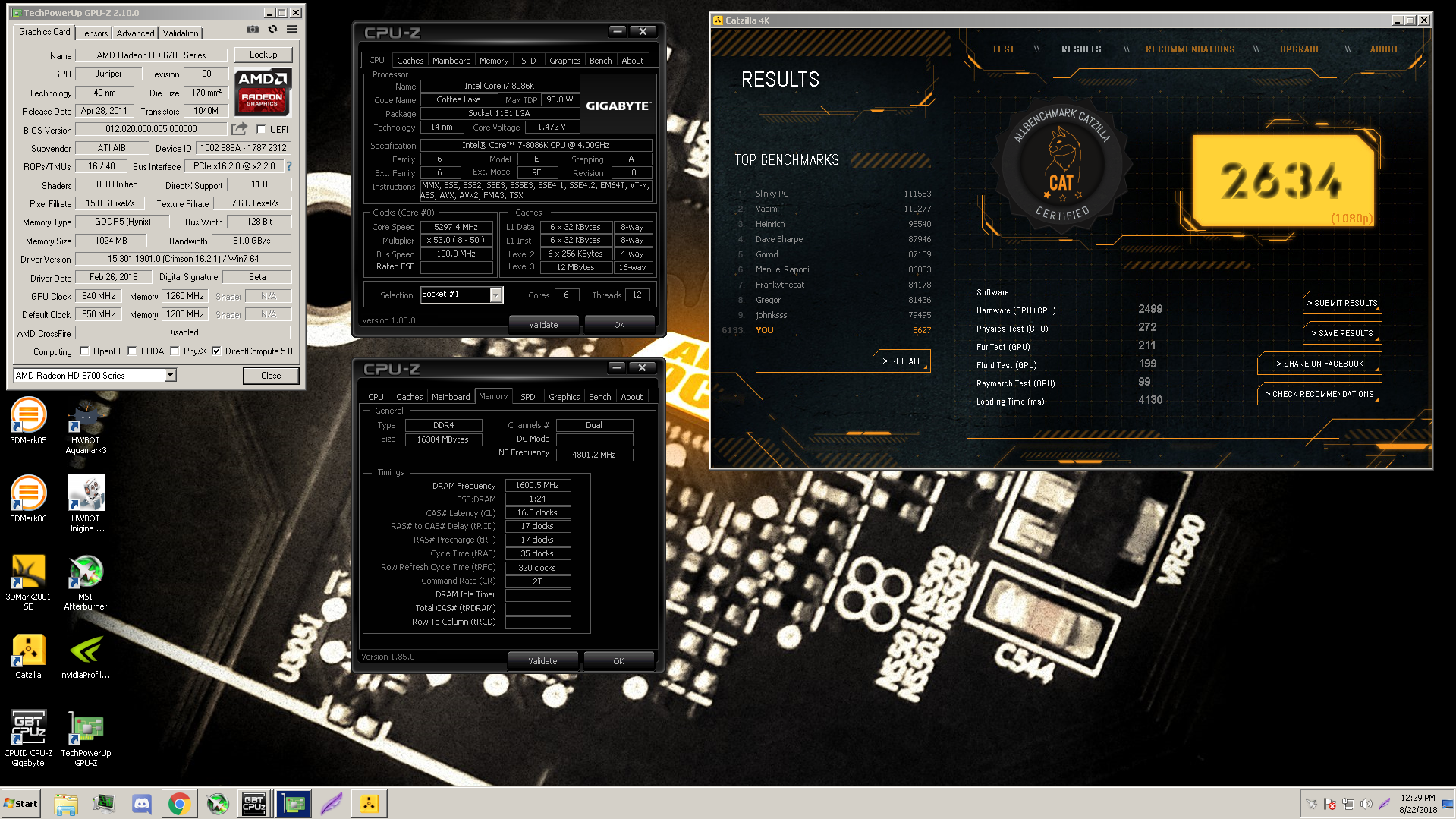Click the volume speaker tray icon

(x=1366, y=804)
